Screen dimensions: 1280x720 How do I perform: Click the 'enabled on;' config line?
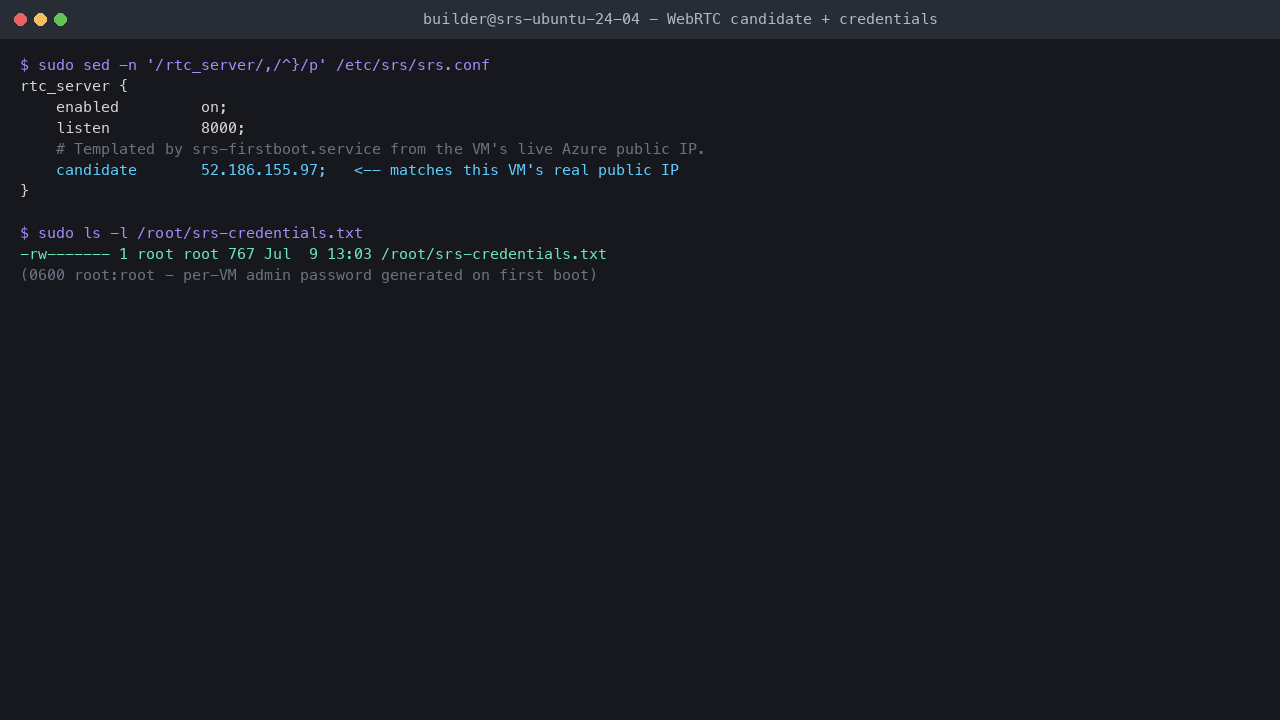point(142,107)
